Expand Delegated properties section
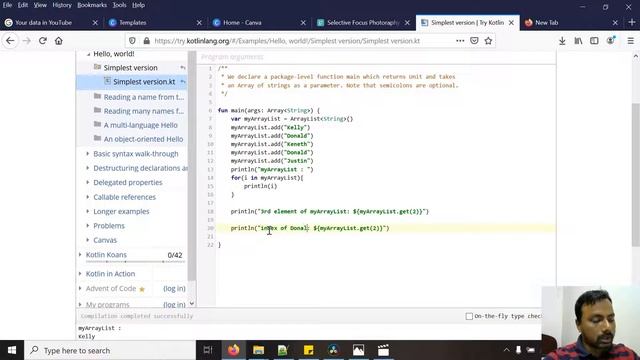 (88, 182)
